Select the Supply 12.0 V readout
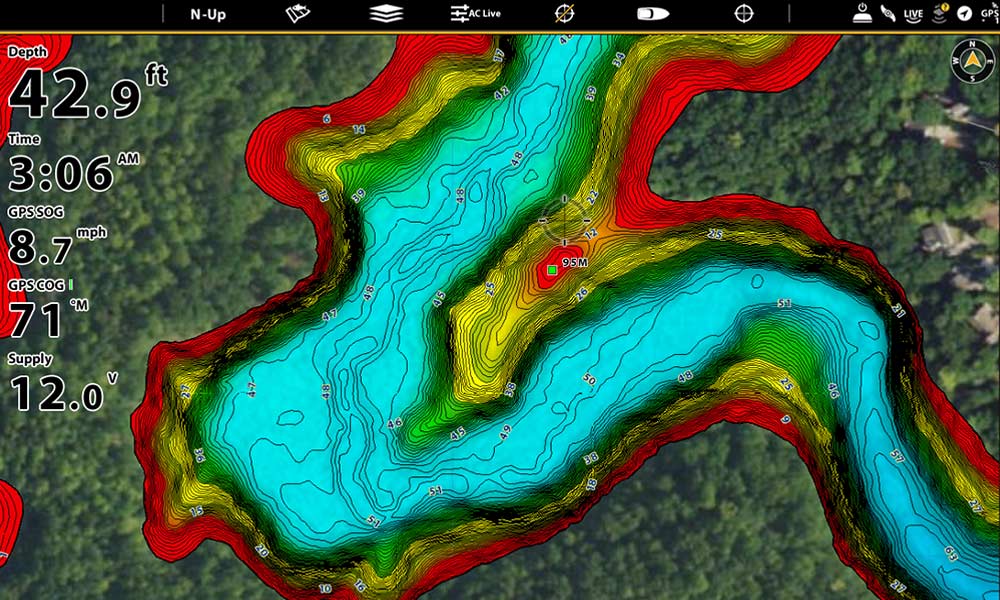The width and height of the screenshot is (1000, 600). tap(62, 381)
